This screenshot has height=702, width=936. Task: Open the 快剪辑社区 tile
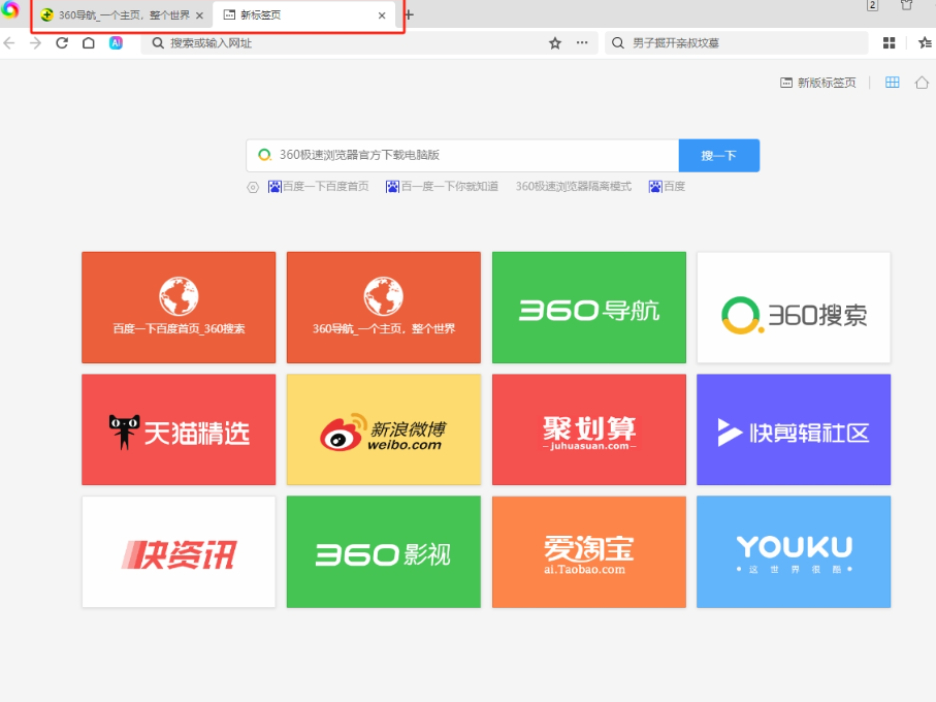pos(794,430)
